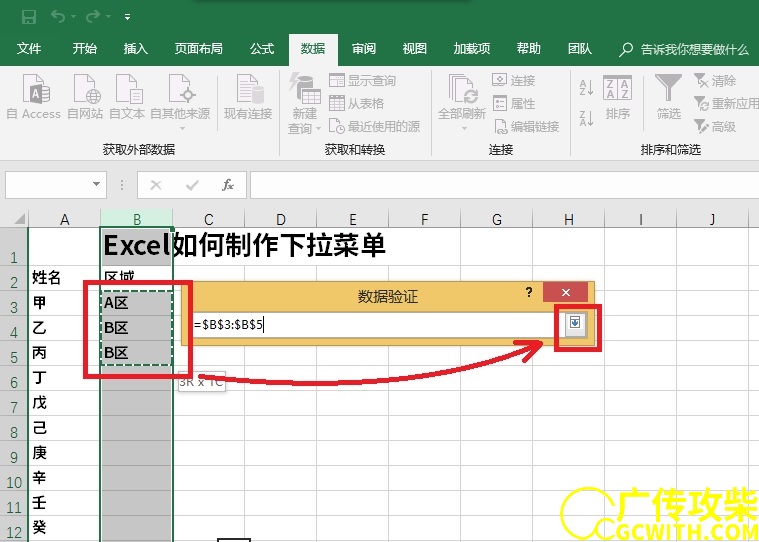Click the cell containing 庚

click(64, 453)
